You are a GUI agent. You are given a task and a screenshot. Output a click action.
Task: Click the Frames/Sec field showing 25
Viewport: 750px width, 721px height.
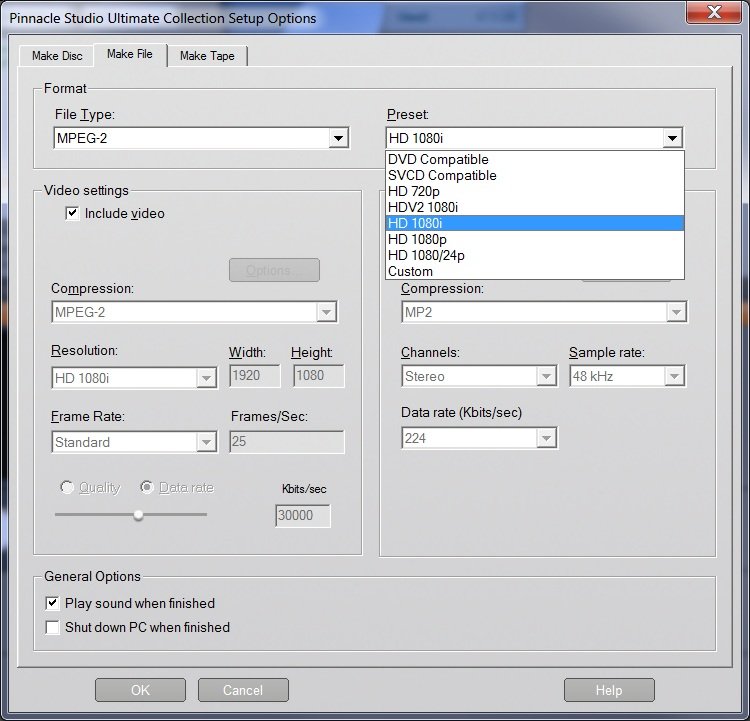pos(287,442)
